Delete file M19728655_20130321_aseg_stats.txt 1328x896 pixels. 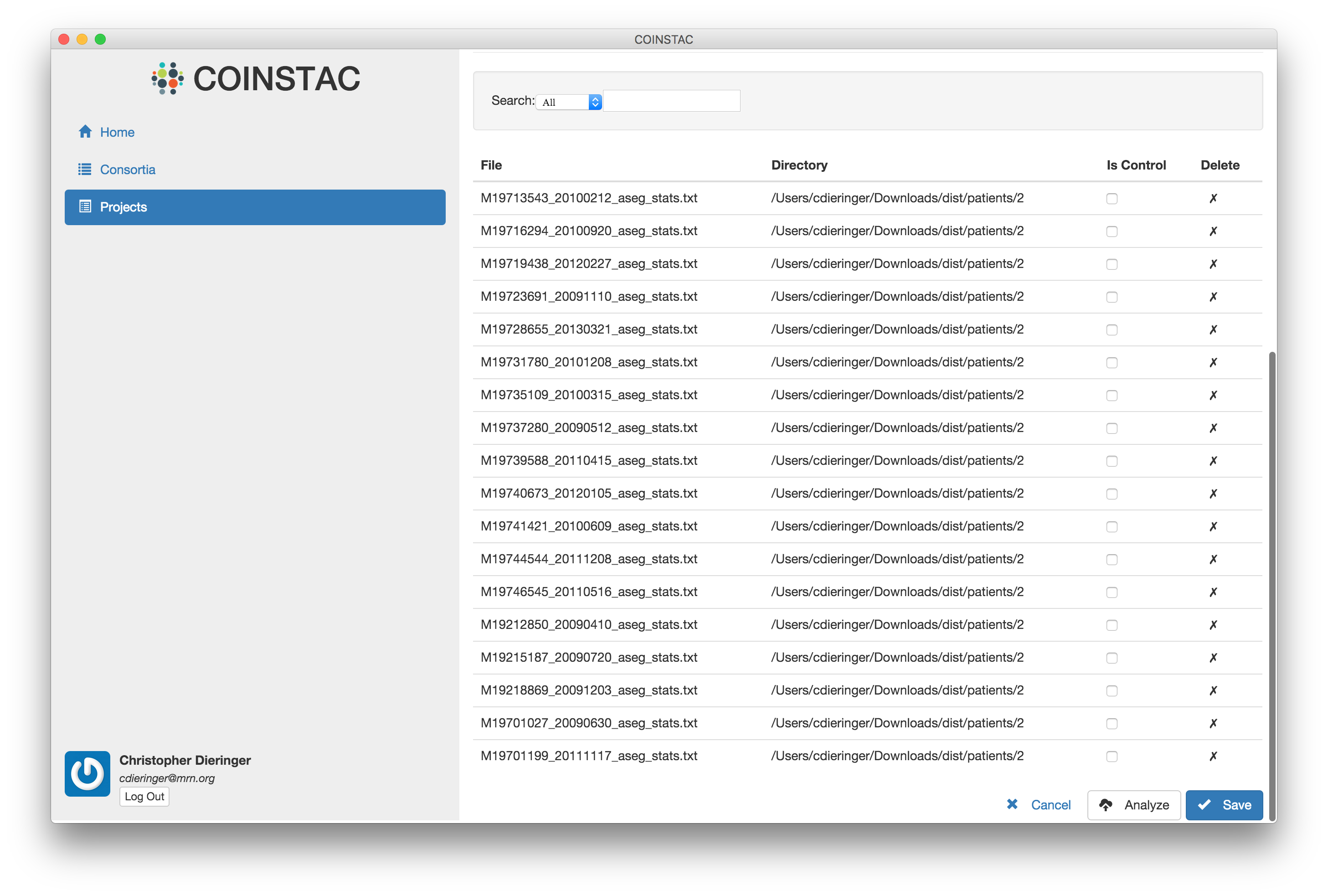[x=1213, y=330]
